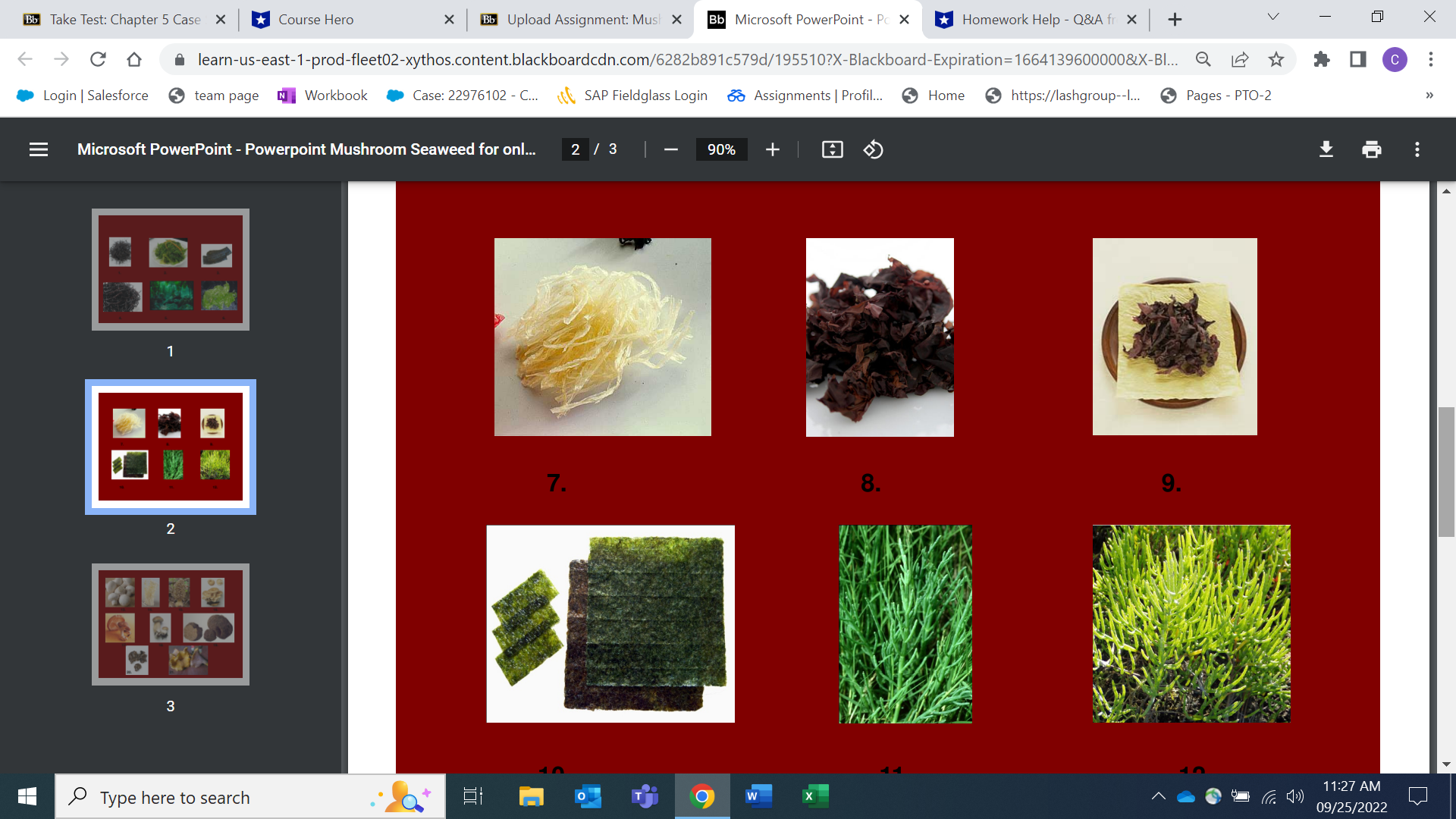Launch Excel from the taskbar

click(814, 796)
